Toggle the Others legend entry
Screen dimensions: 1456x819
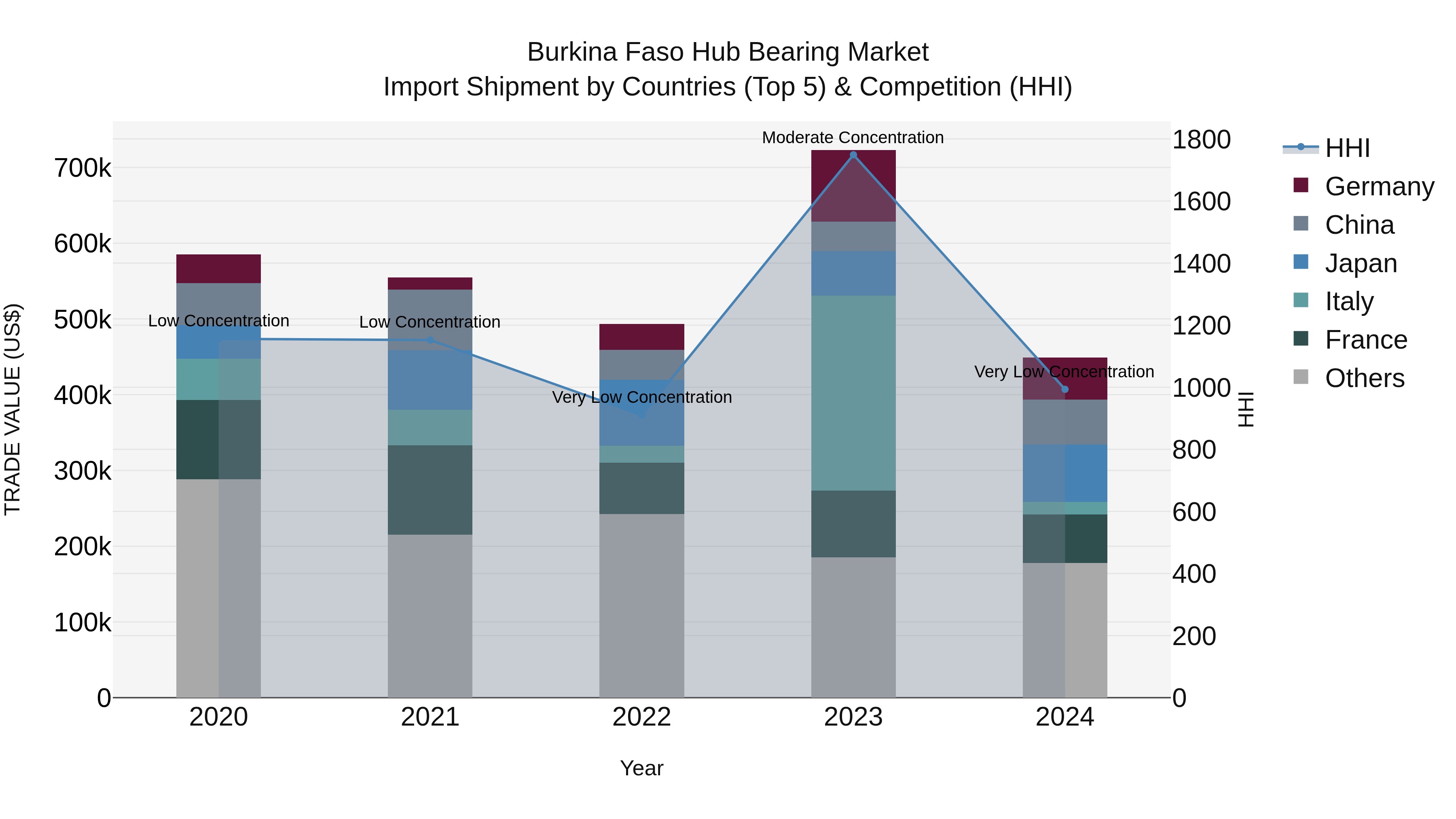point(1348,378)
